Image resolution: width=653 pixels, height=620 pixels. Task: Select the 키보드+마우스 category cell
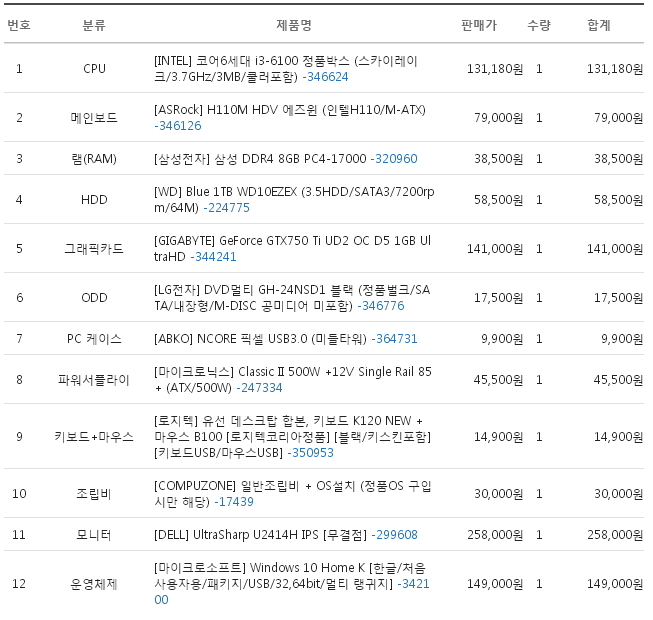point(94,437)
